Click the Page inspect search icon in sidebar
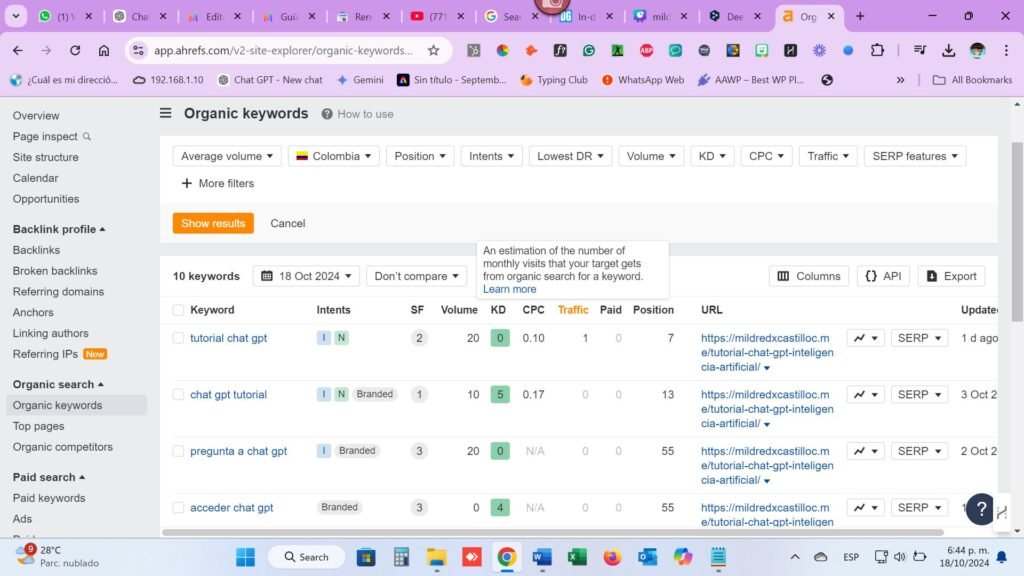Image resolution: width=1024 pixels, height=576 pixels. [87, 137]
